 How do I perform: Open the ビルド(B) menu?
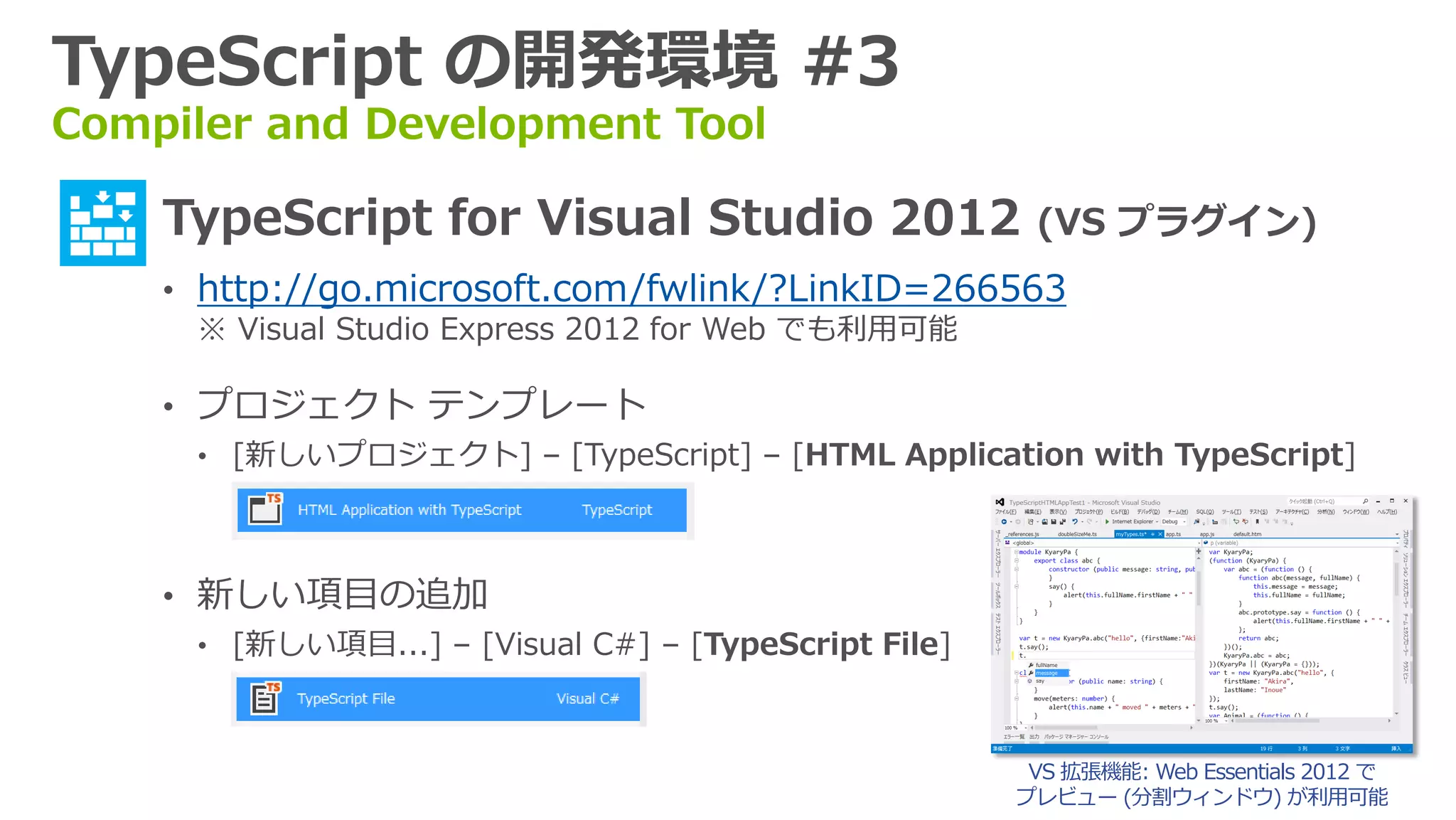point(1120,512)
